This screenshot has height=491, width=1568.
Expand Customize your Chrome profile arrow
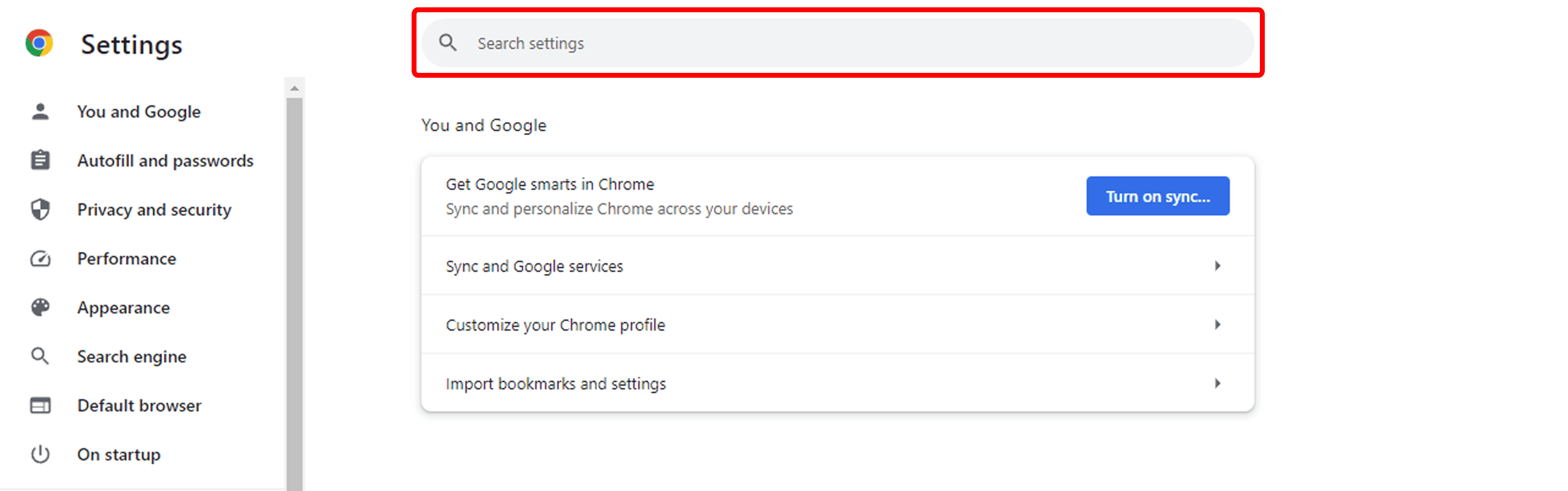[1217, 324]
